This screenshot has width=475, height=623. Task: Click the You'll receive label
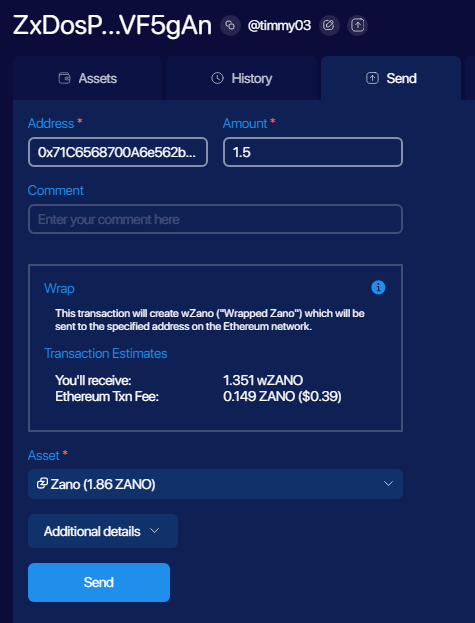[93, 381]
